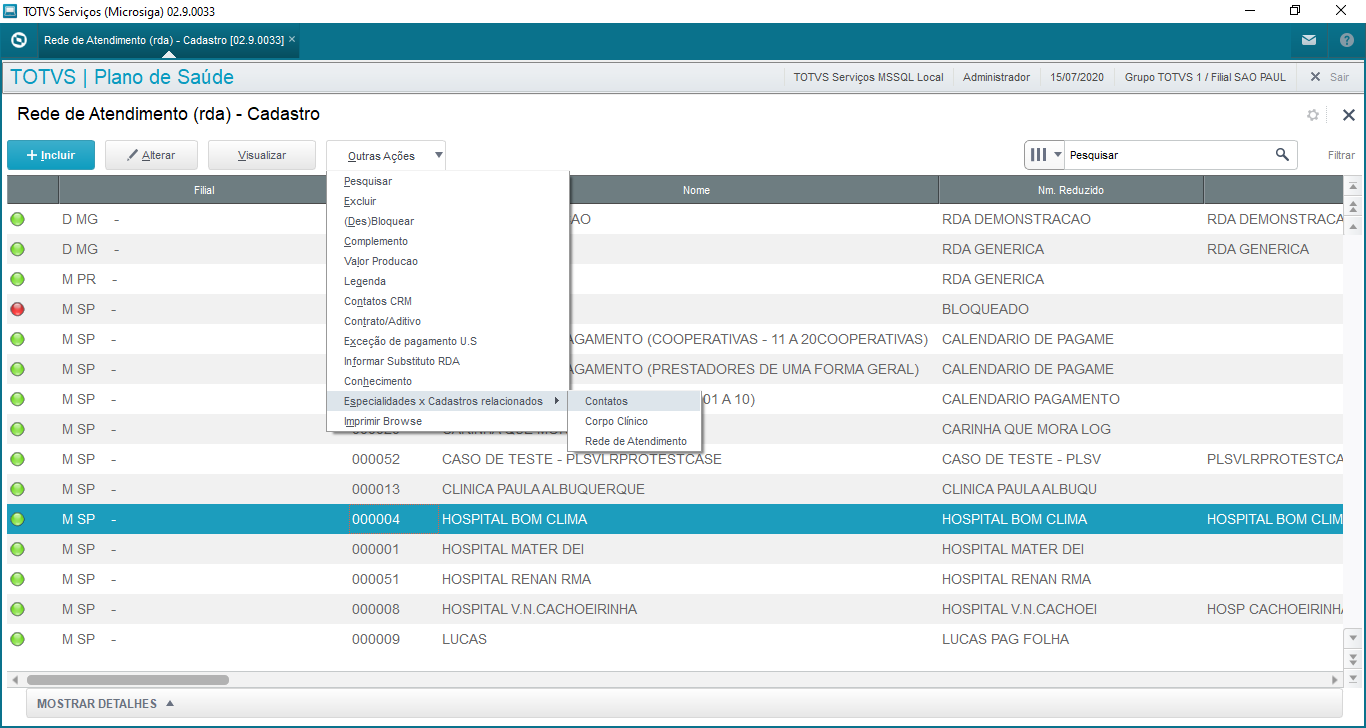Viewport: 1366px width, 728px height.
Task: Click green status icon of HOSPITAL V.N.CACHOEIRINHA row
Action: tap(18, 609)
